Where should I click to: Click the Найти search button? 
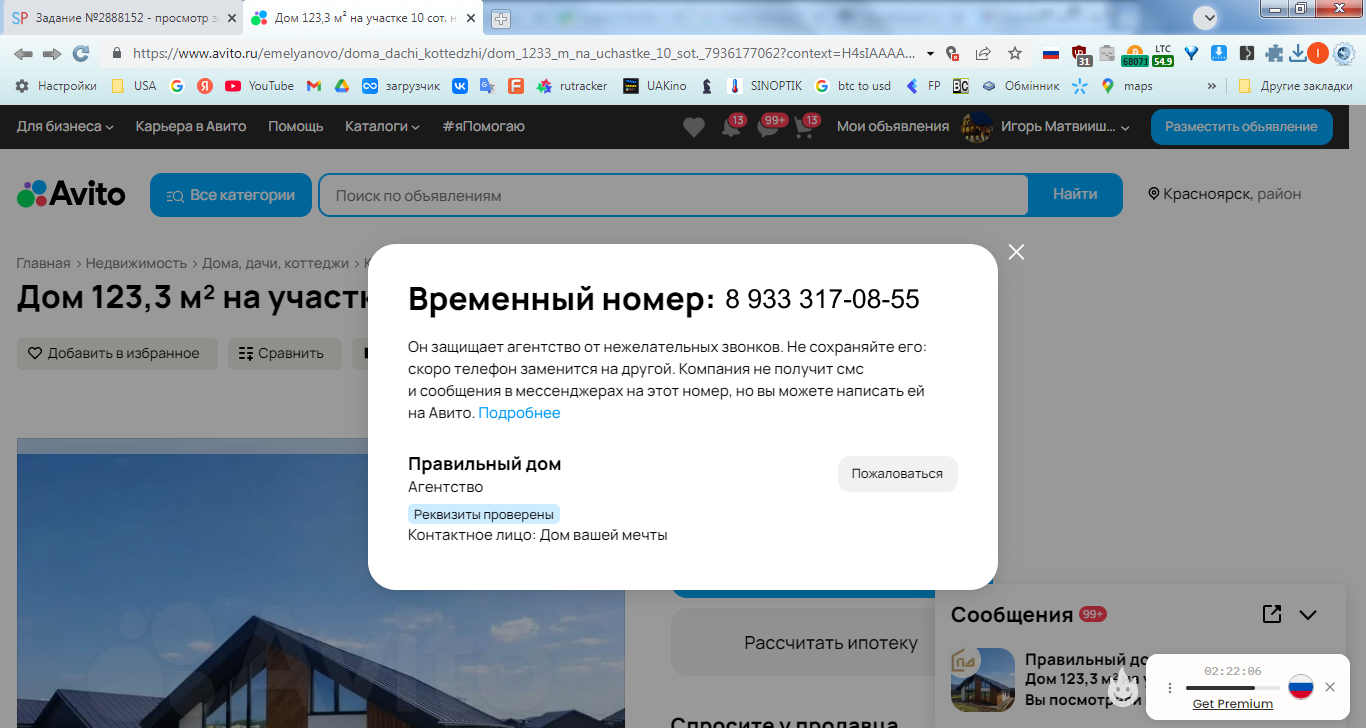pyautogui.click(x=1075, y=195)
